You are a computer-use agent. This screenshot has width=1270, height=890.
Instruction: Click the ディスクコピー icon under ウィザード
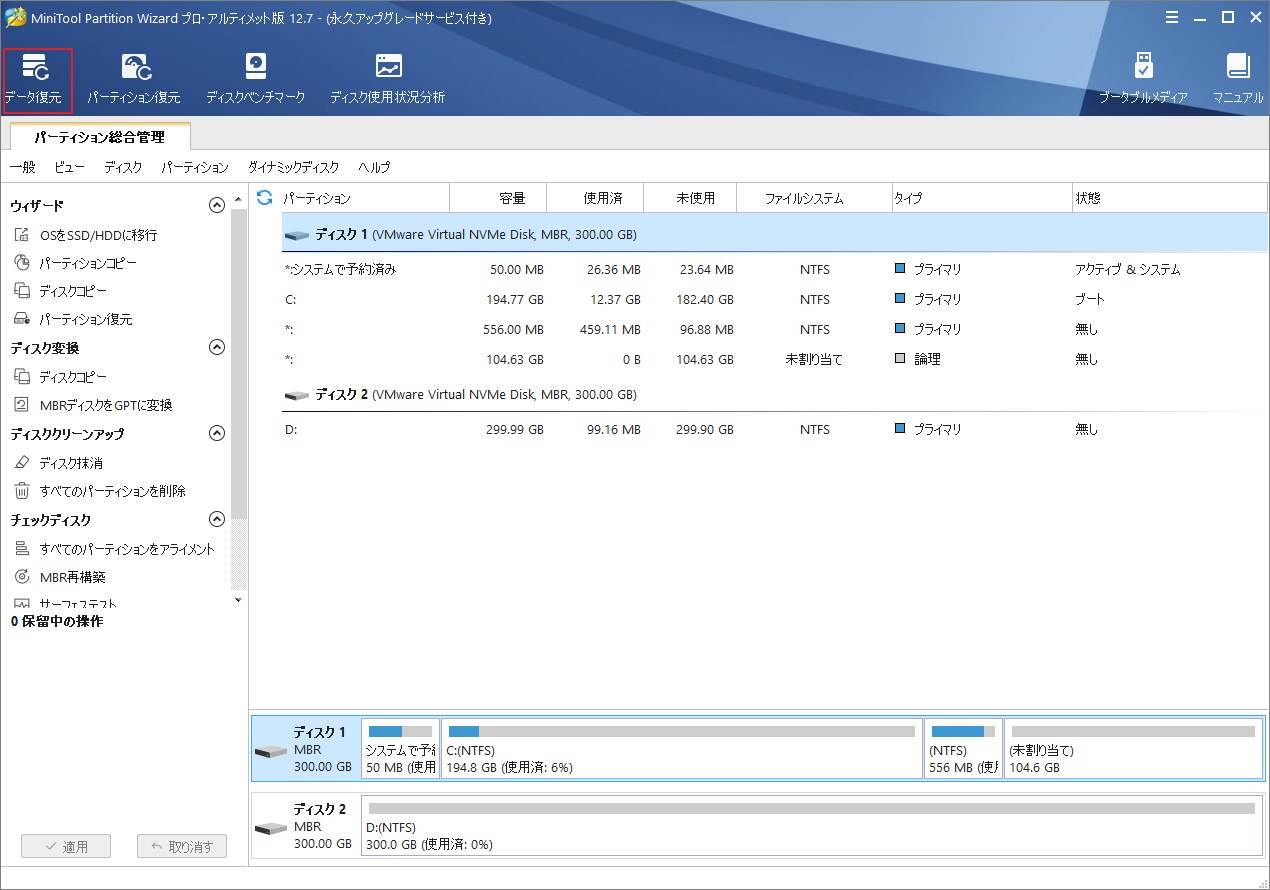[x=22, y=291]
